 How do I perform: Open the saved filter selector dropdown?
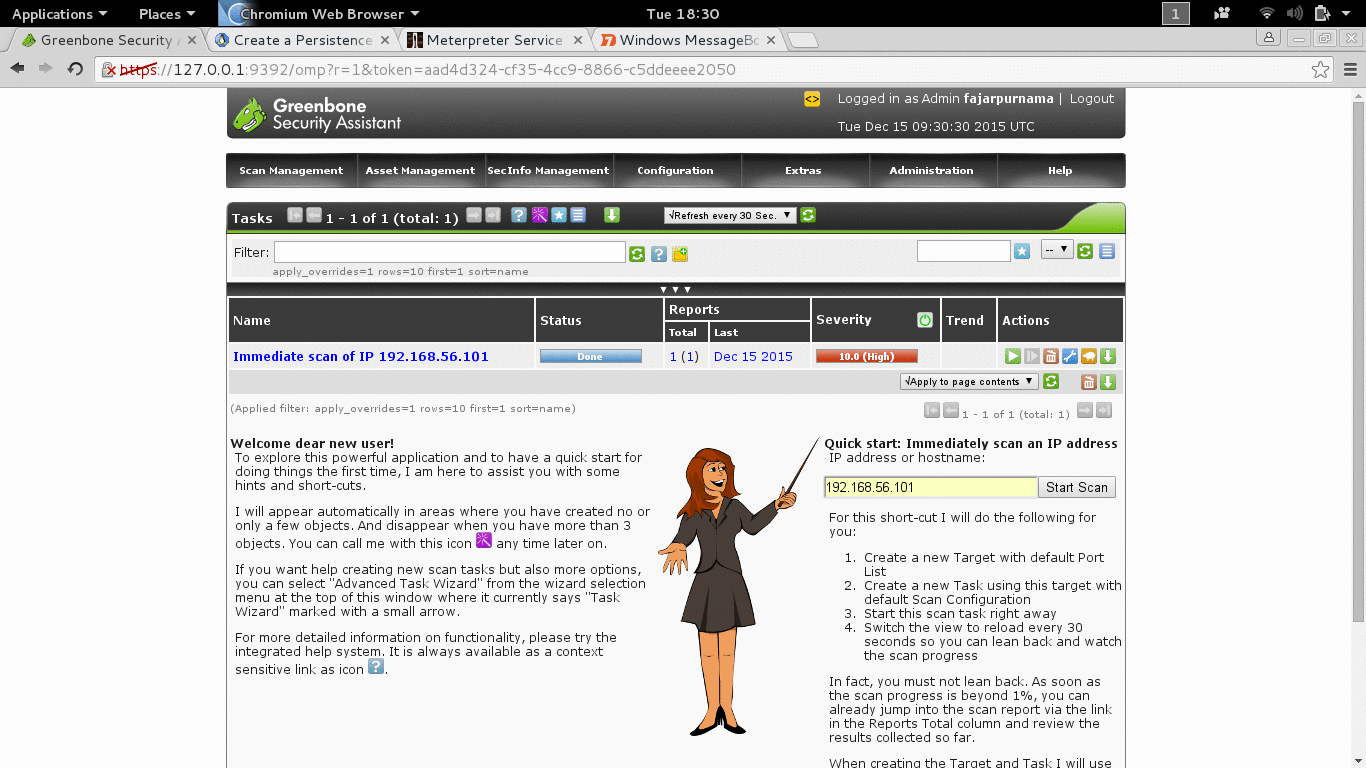pyautogui.click(x=1057, y=249)
